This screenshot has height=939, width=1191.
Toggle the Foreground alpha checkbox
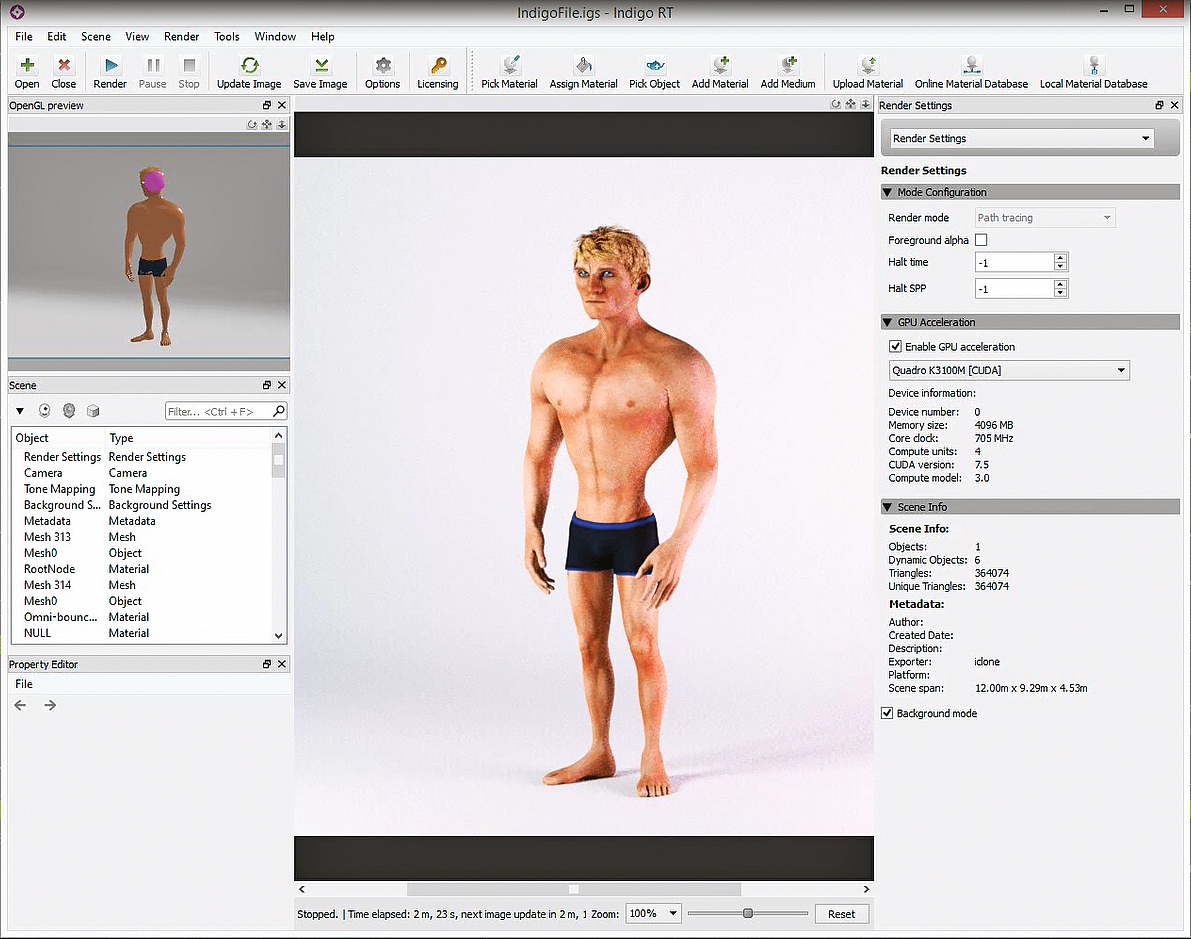point(981,240)
